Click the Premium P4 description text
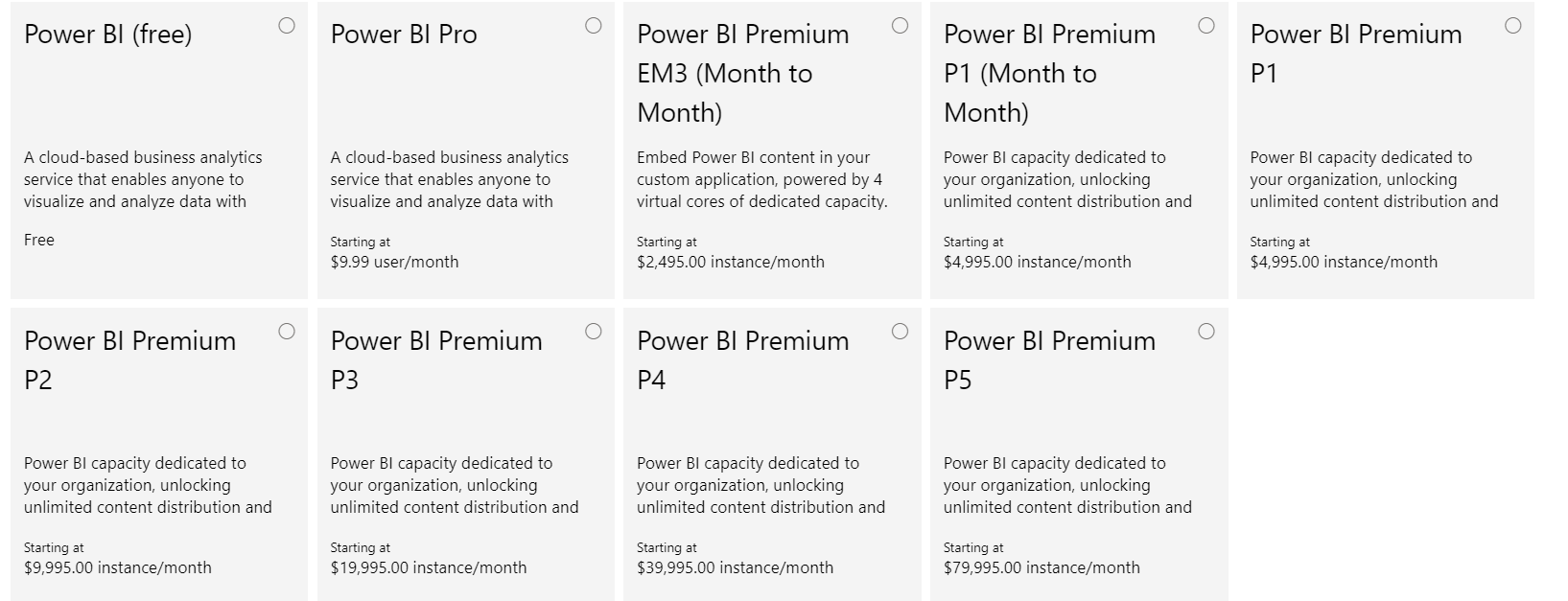This screenshot has width=1568, height=601. coord(761,484)
